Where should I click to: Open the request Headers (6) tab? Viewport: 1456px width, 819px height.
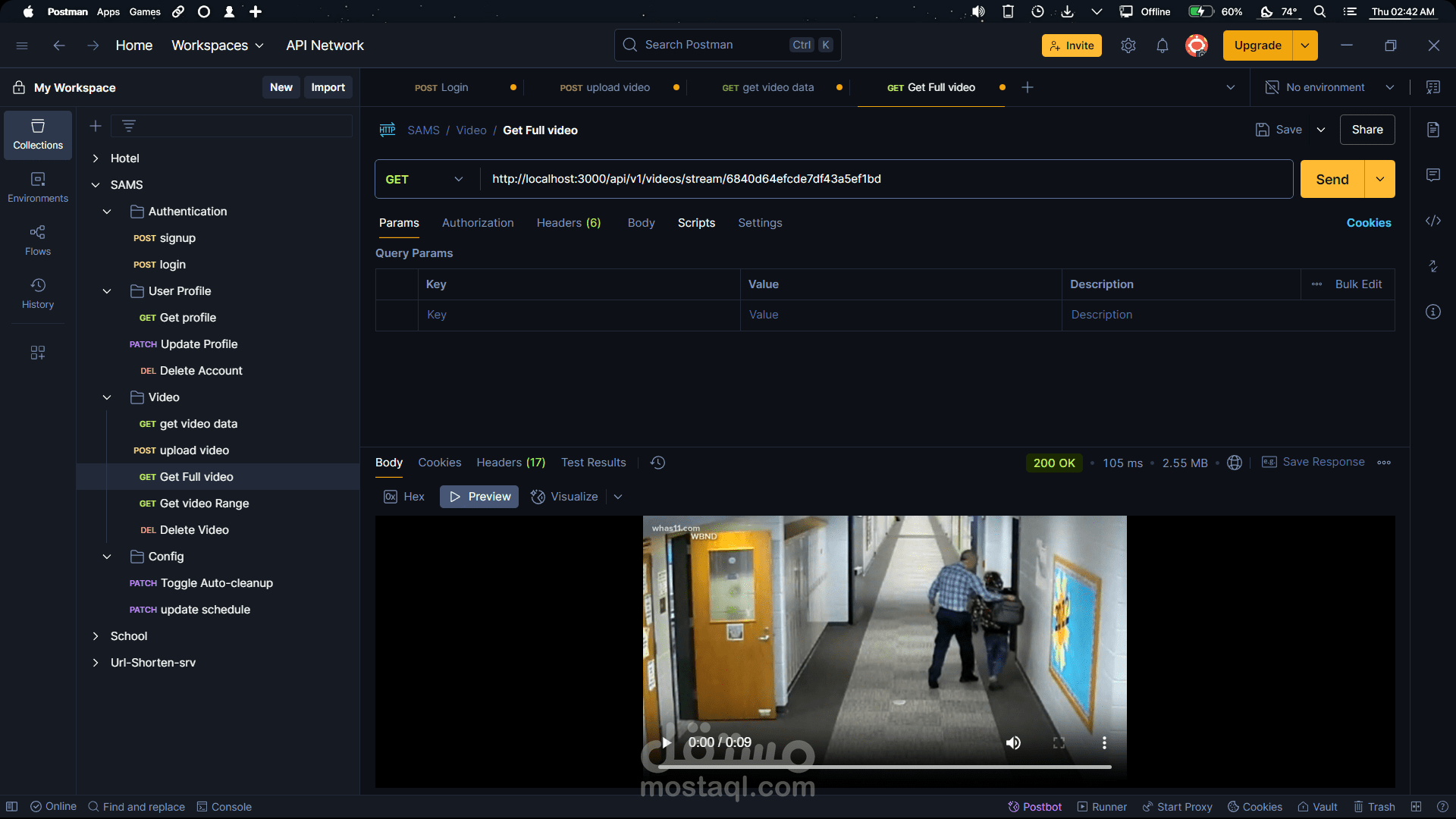pyautogui.click(x=569, y=223)
